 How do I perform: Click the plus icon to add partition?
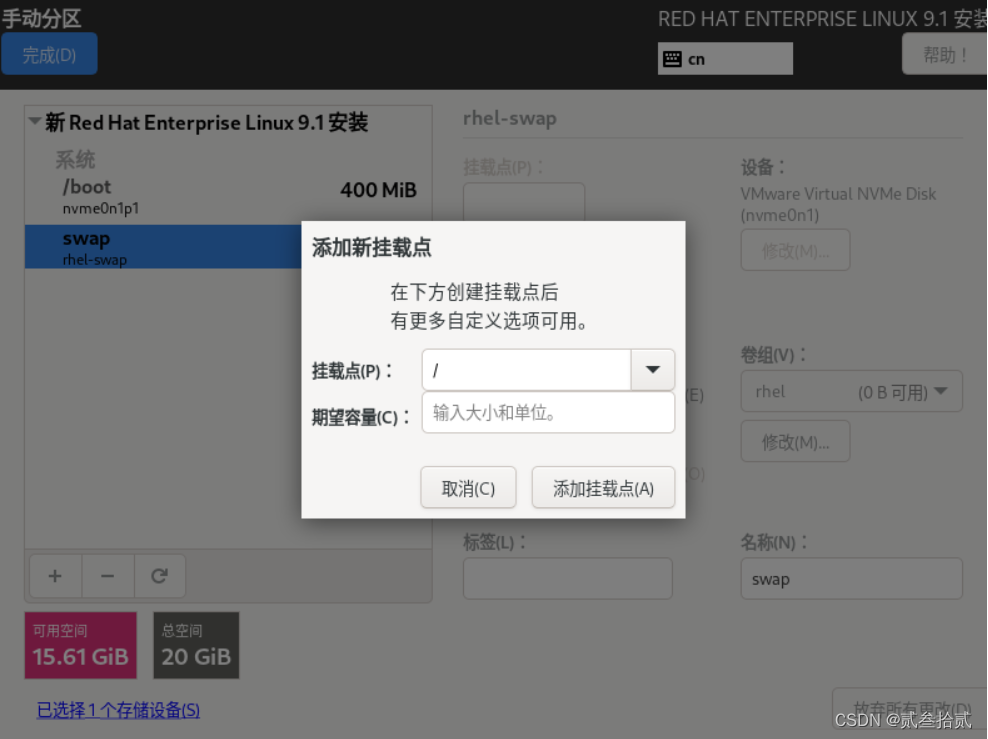coord(55,576)
